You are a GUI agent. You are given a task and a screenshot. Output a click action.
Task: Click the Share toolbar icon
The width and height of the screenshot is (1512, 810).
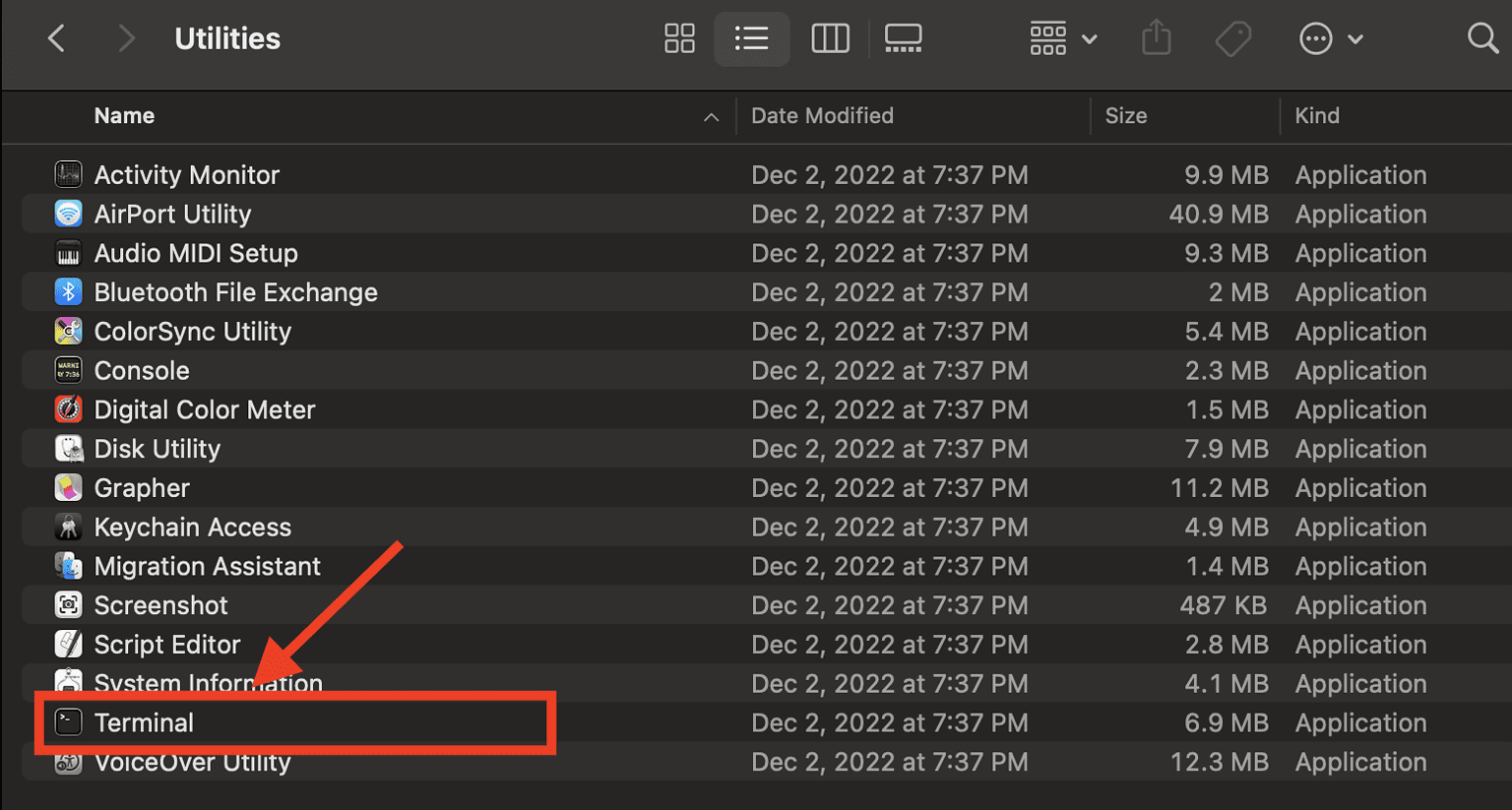[1157, 38]
